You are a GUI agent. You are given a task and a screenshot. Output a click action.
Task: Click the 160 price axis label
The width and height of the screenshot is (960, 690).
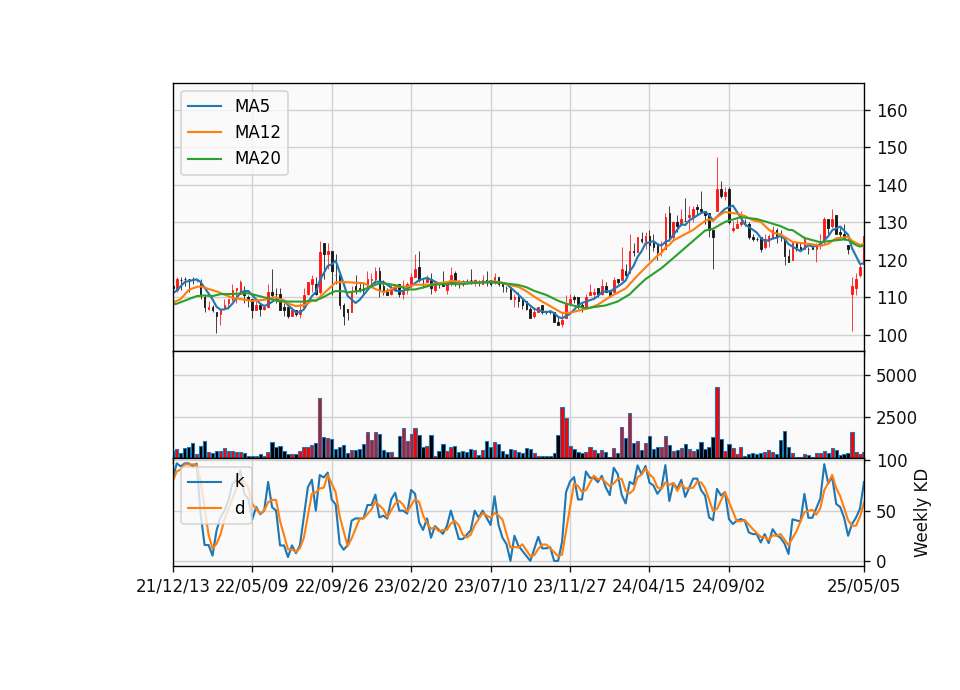892,111
